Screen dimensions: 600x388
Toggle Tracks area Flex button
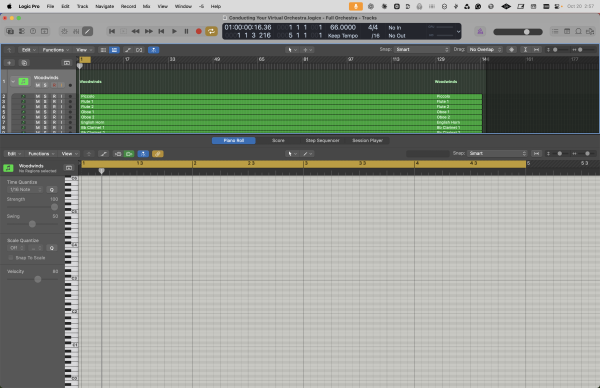(x=139, y=50)
